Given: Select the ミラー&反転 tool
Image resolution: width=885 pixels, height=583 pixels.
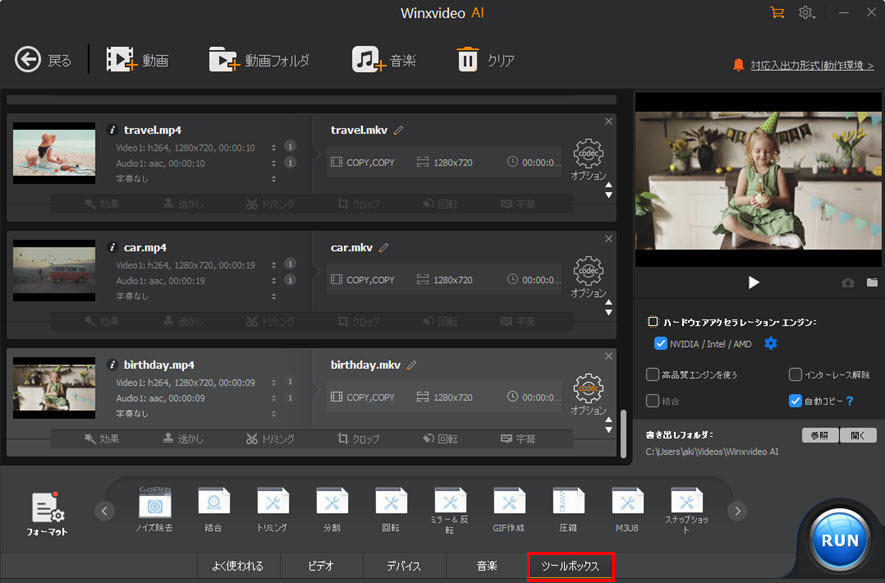Looking at the screenshot, I should pos(450,511).
